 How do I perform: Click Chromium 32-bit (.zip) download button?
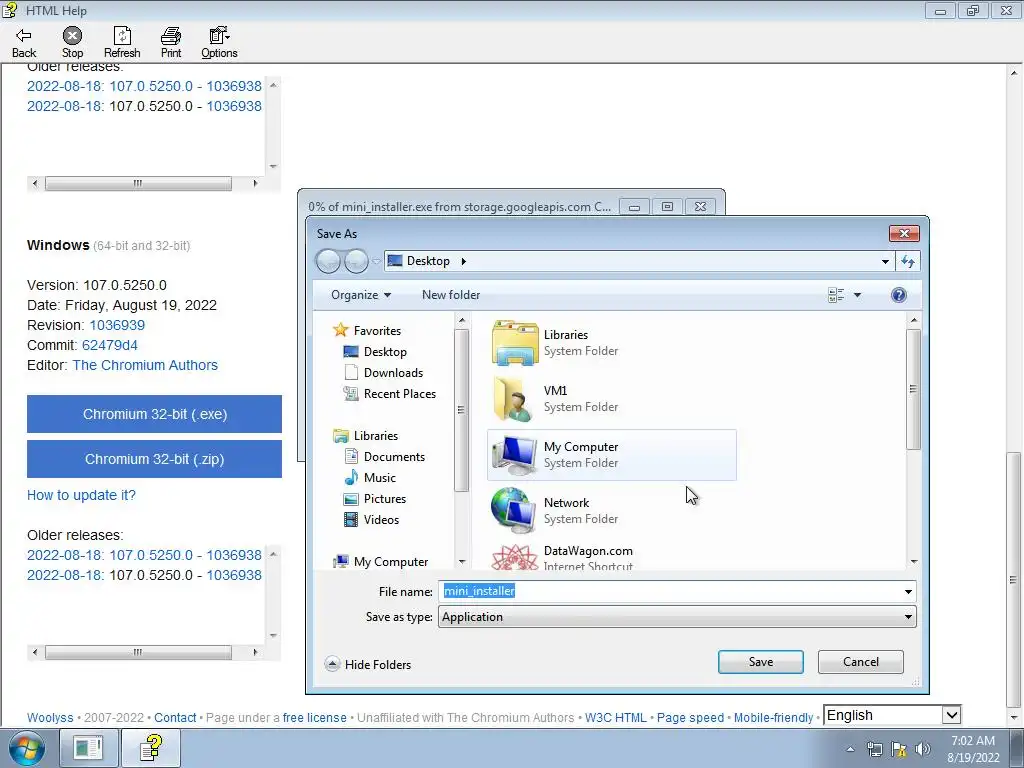point(154,459)
